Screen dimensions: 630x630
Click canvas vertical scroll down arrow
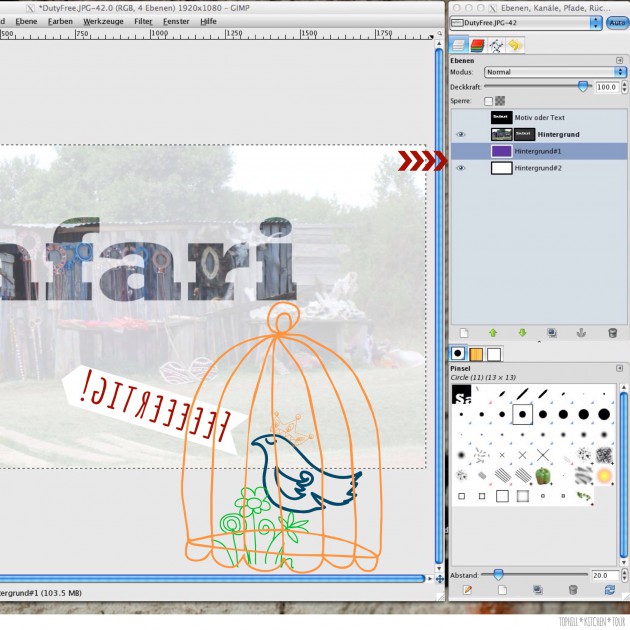click(439, 569)
